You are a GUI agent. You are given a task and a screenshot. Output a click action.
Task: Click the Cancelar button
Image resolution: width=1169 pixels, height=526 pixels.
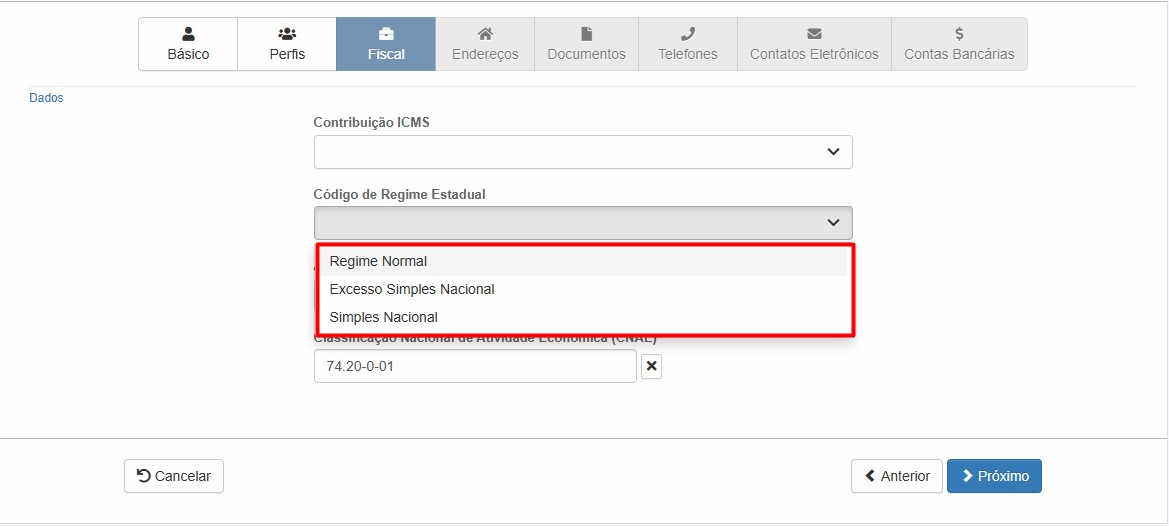point(174,476)
